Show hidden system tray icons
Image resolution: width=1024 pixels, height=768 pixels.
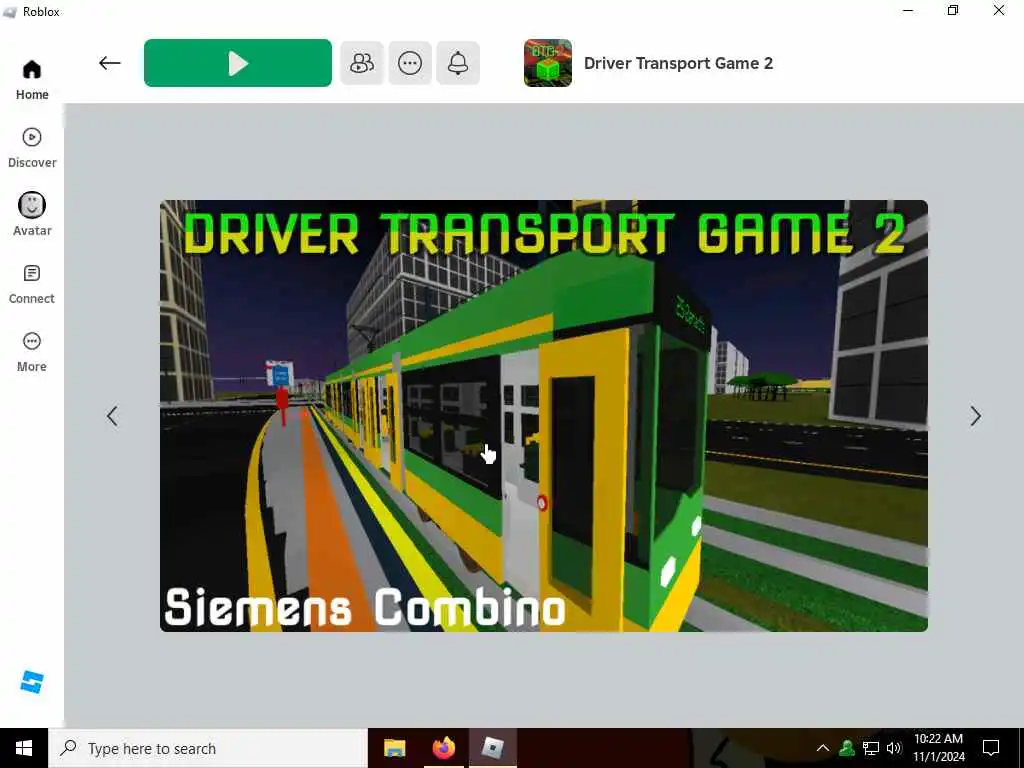click(823, 748)
